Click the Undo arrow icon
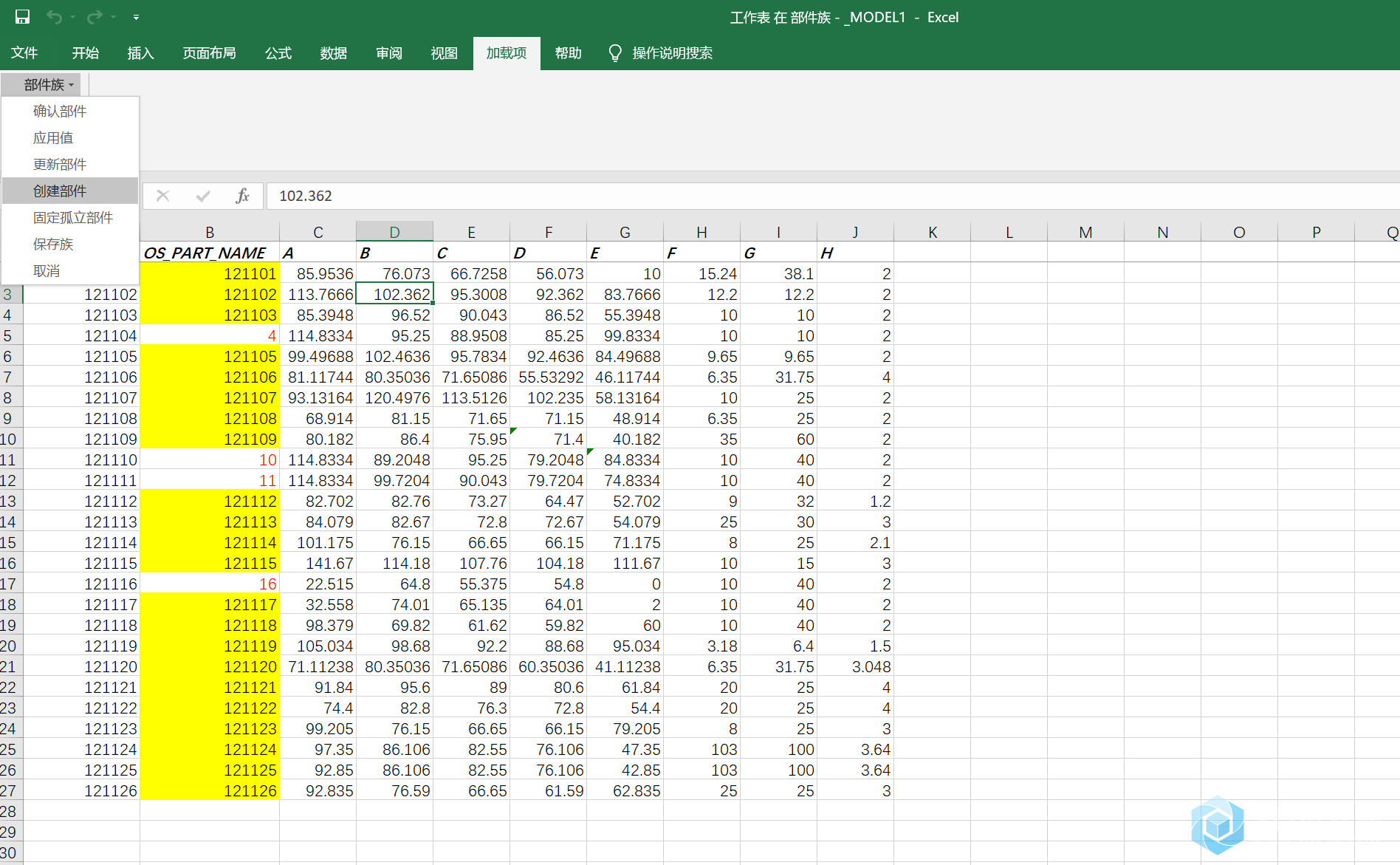 (54, 16)
